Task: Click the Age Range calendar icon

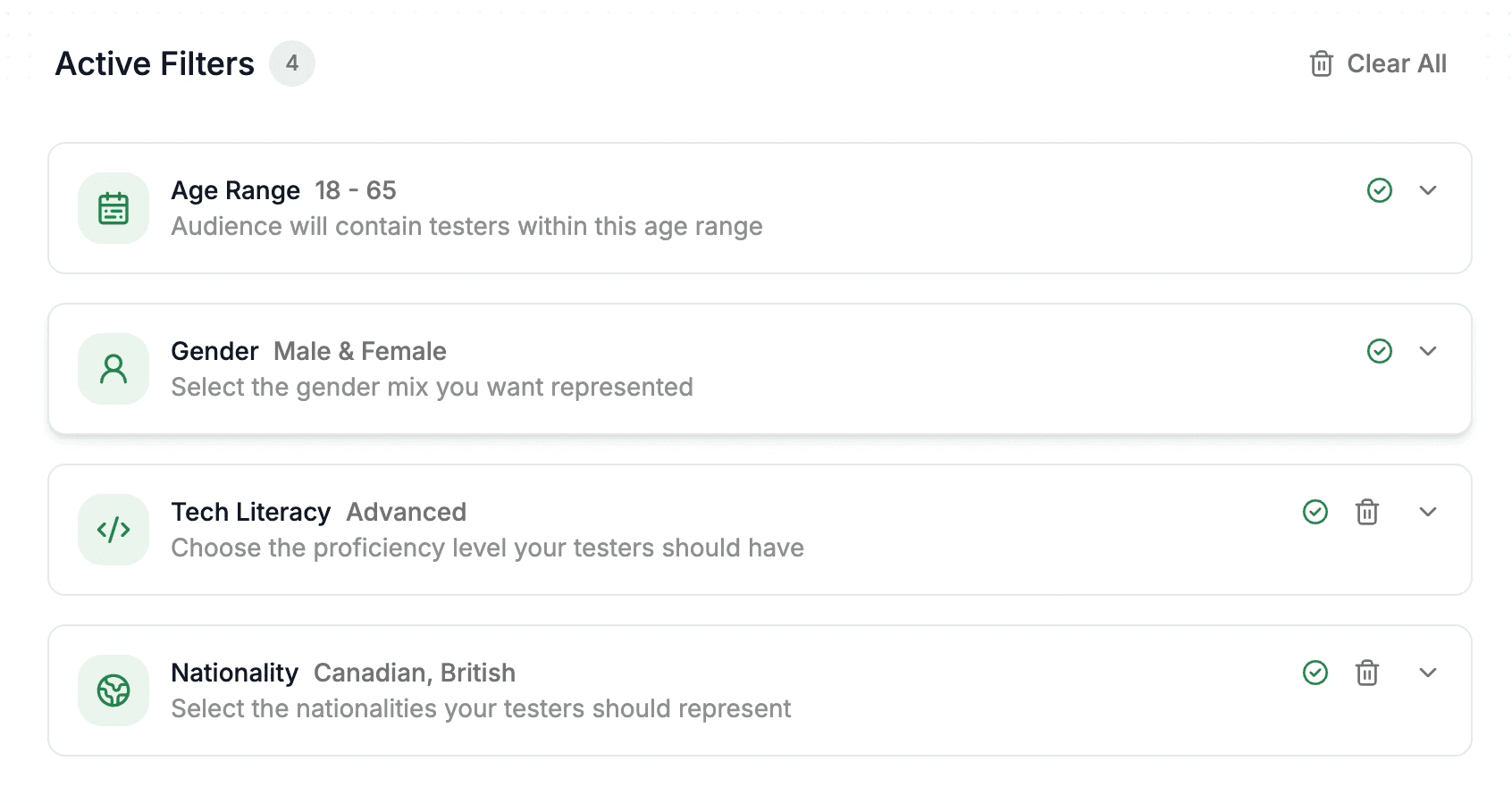Action: [113, 208]
